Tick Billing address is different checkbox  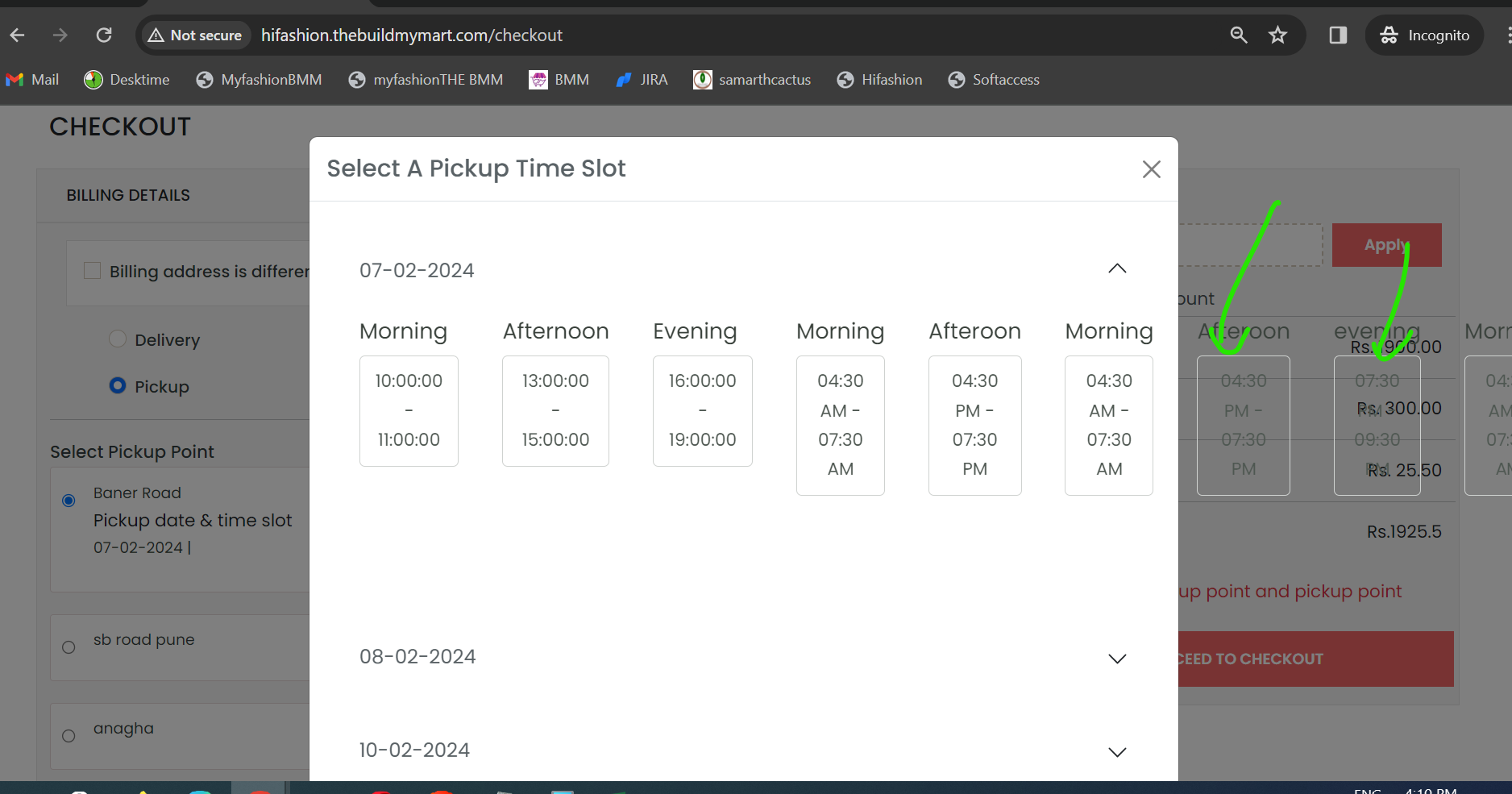(x=93, y=271)
